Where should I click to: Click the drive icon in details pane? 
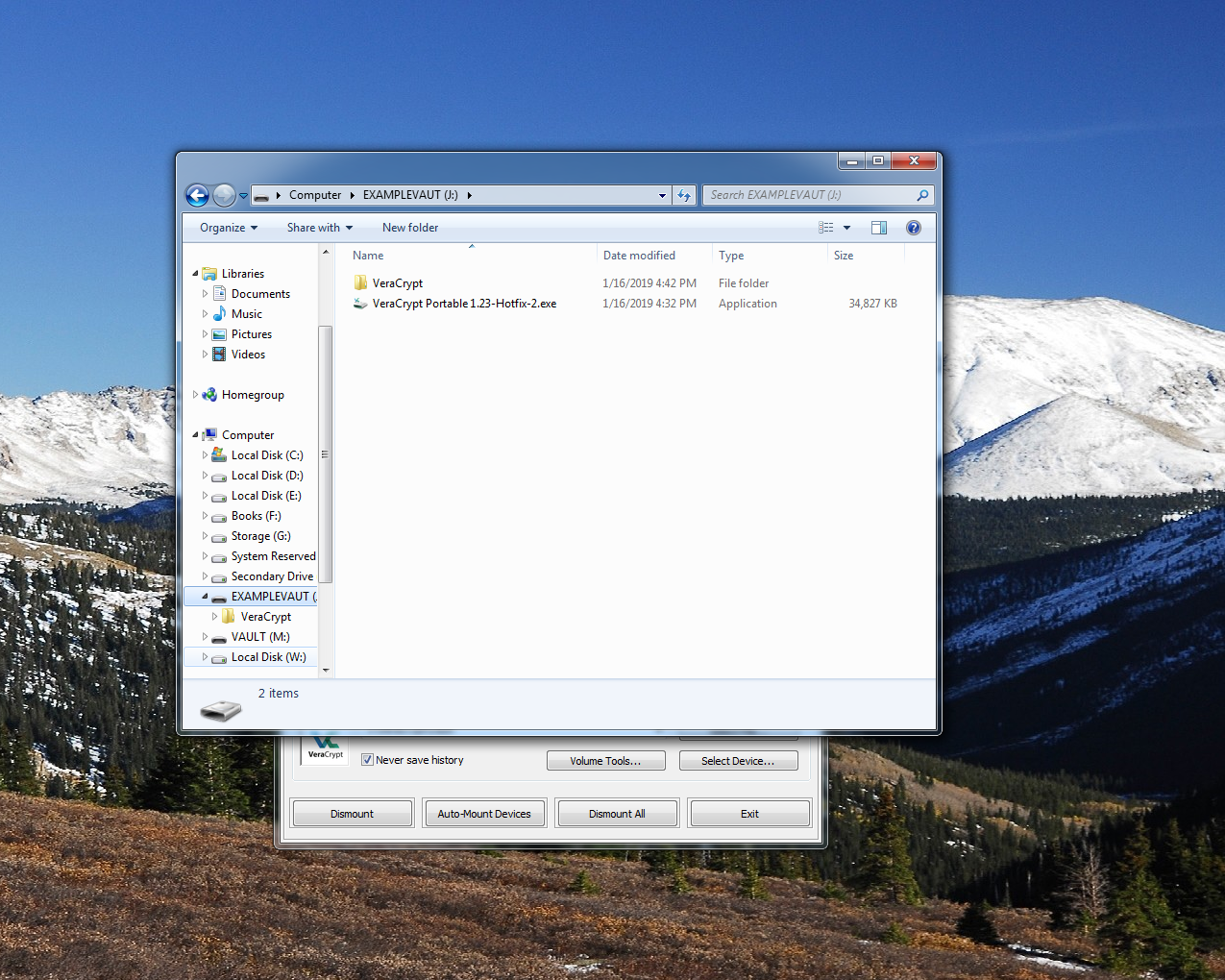[221, 710]
